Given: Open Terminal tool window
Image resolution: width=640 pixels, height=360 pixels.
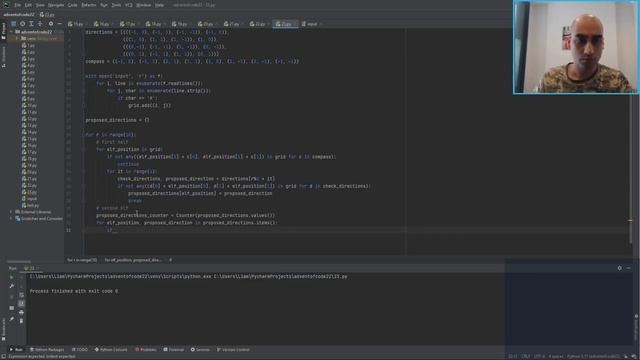Looking at the screenshot, I should (174, 350).
